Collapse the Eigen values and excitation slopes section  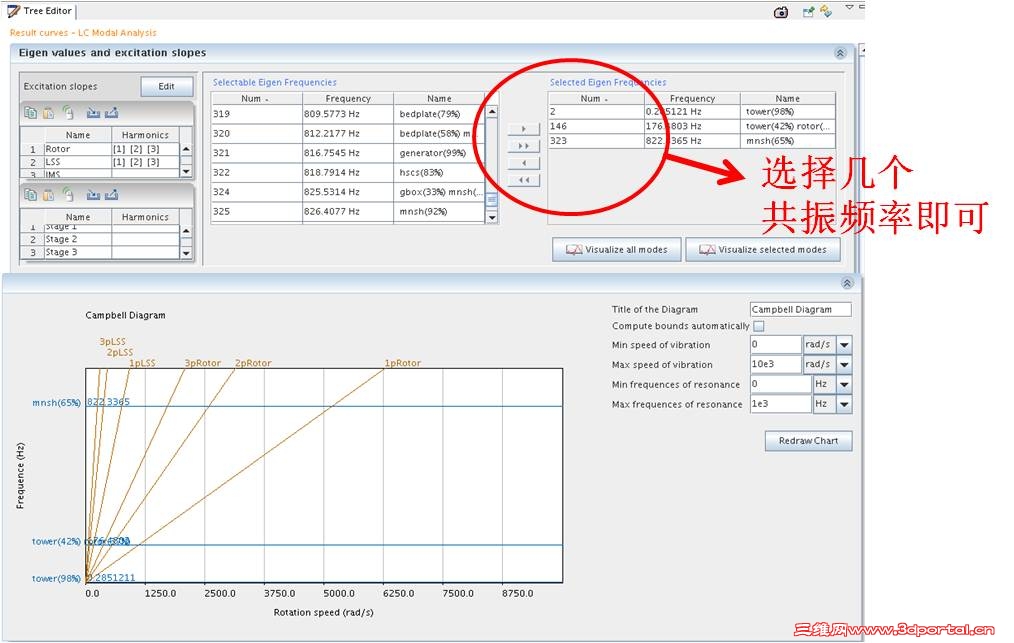click(840, 53)
